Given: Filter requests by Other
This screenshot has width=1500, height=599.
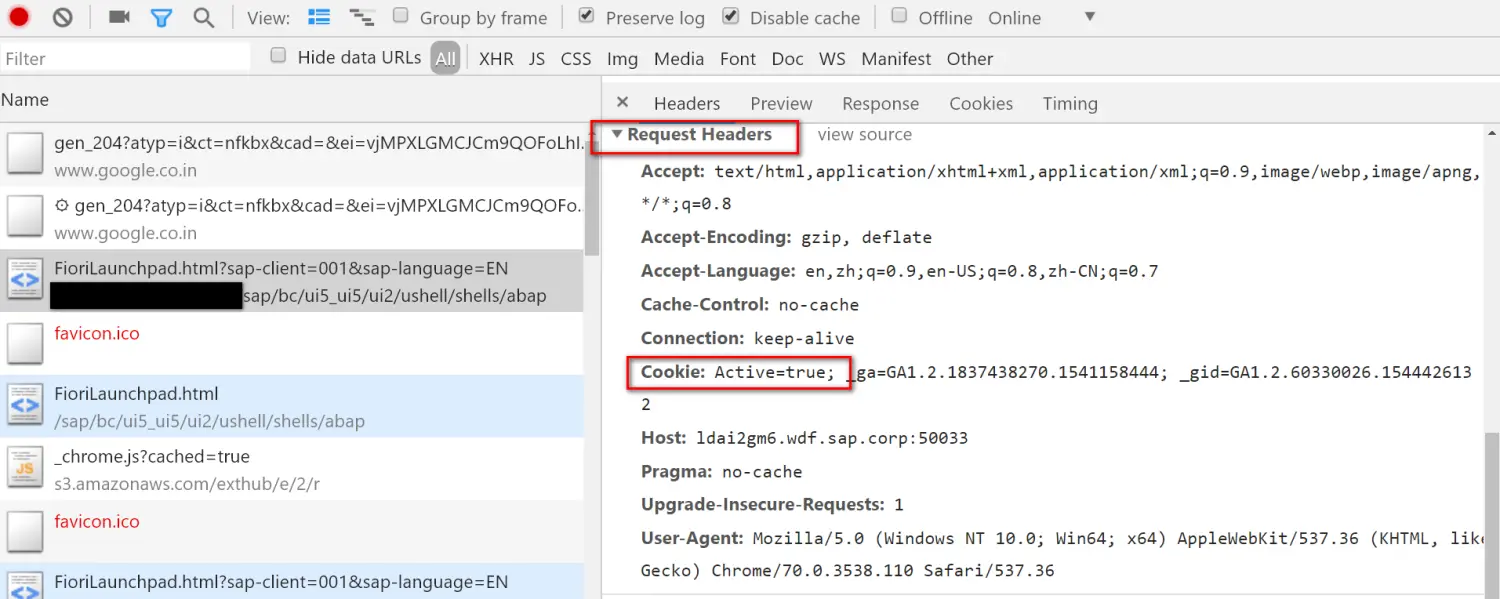Looking at the screenshot, I should [970, 59].
